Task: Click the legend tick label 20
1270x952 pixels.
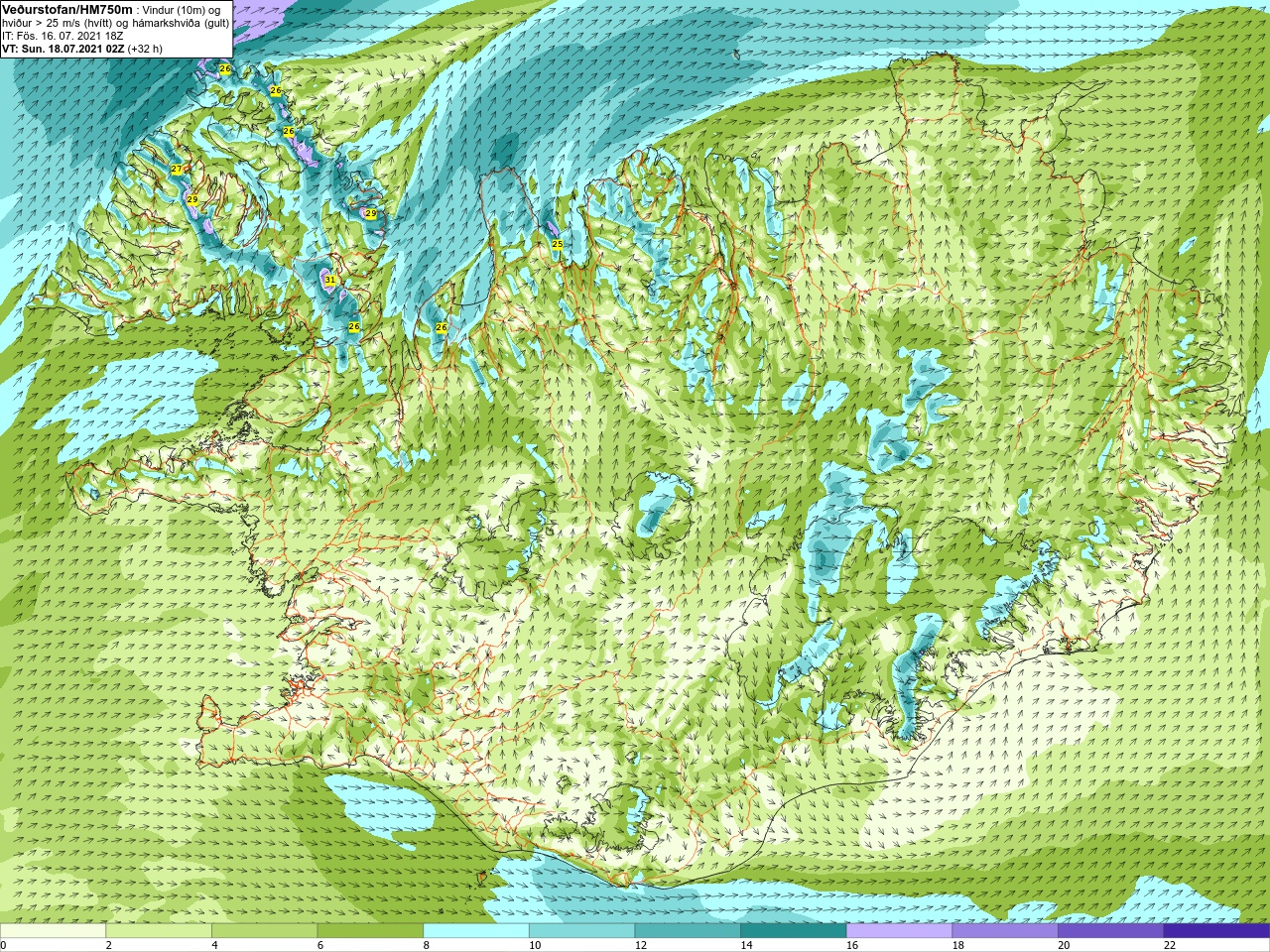Action: click(1064, 945)
